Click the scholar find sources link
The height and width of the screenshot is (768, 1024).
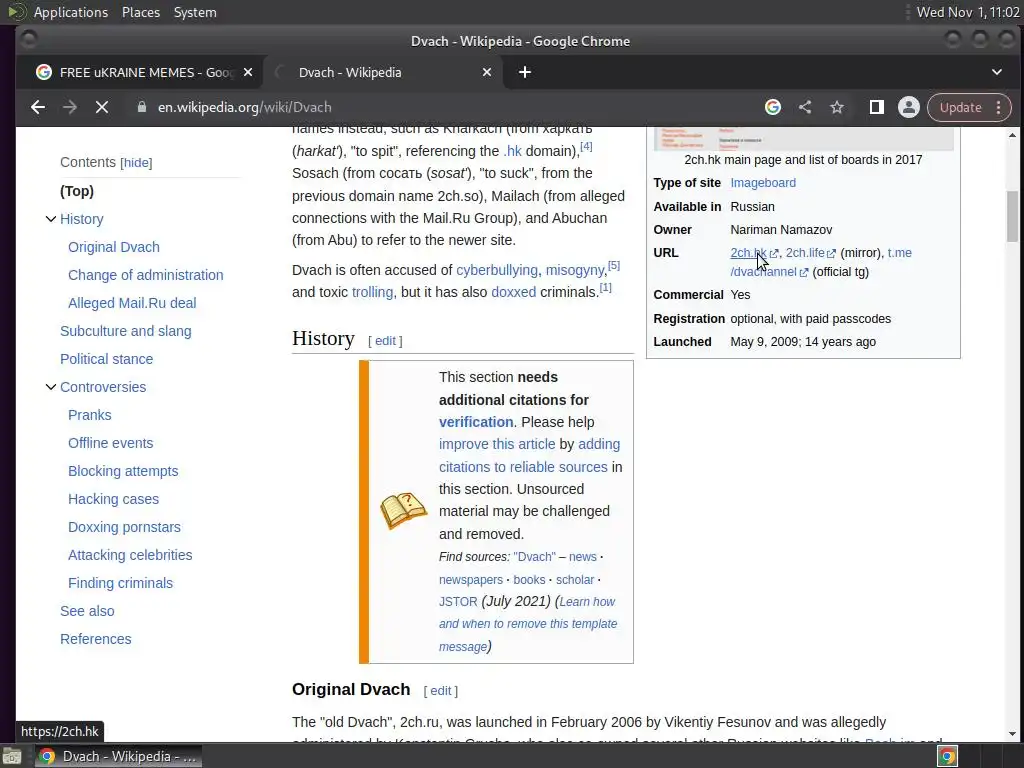(575, 579)
